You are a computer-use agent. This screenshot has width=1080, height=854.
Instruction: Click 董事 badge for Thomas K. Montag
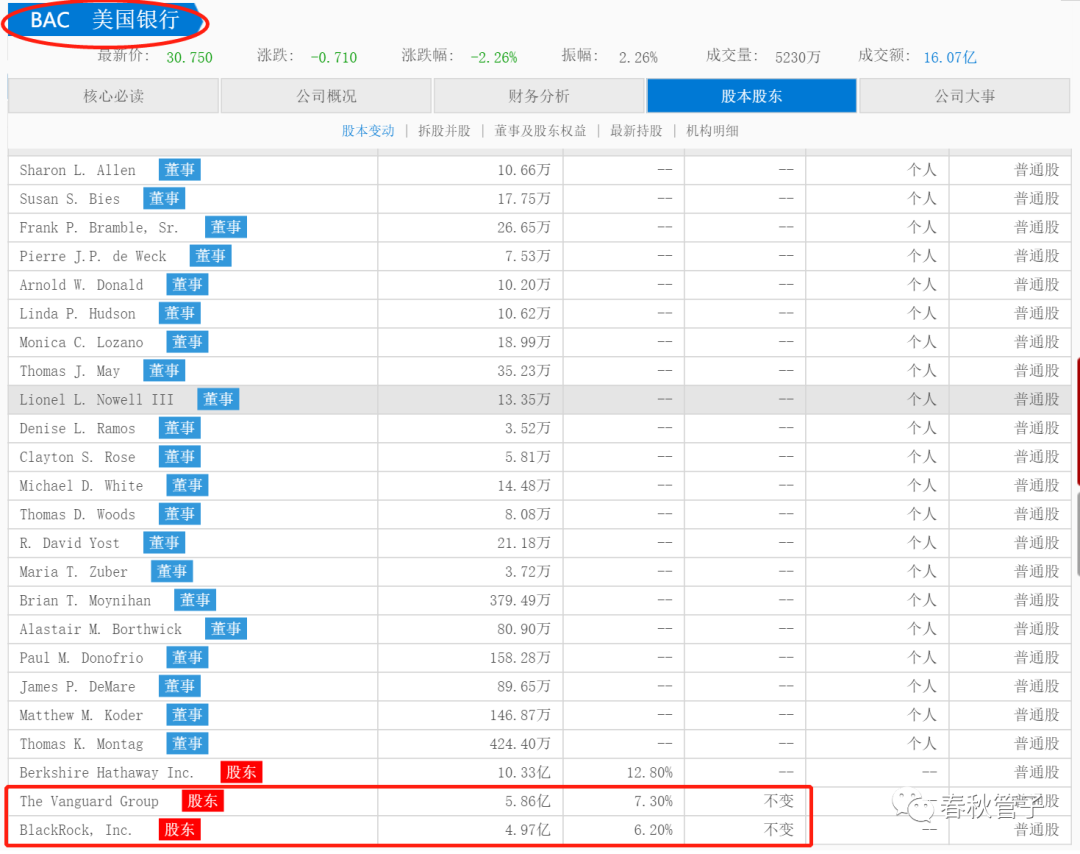point(187,744)
